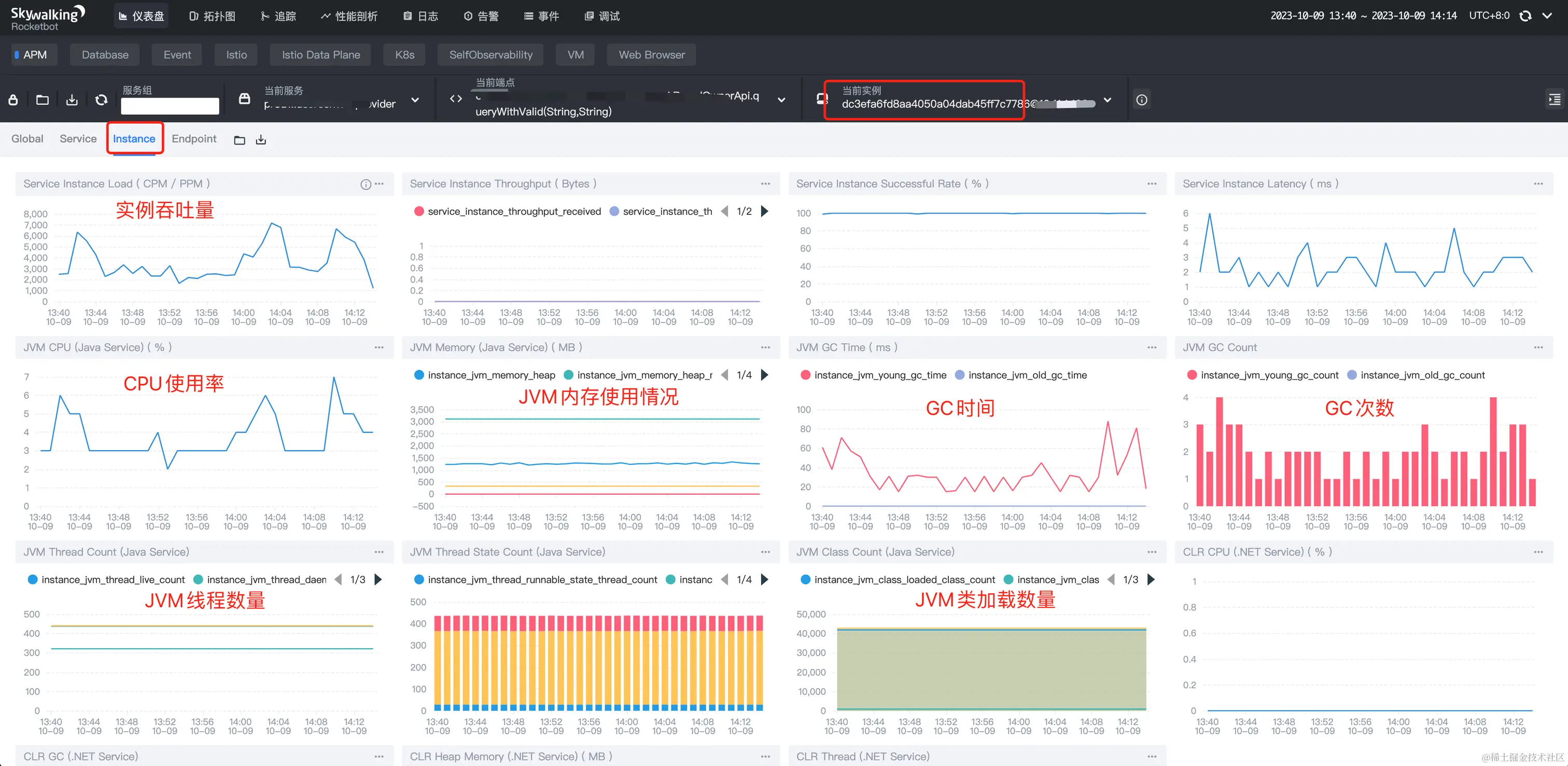Screen dimensions: 1568x766
Task: Click the right-side panel toggle icon
Action: coord(1554,100)
